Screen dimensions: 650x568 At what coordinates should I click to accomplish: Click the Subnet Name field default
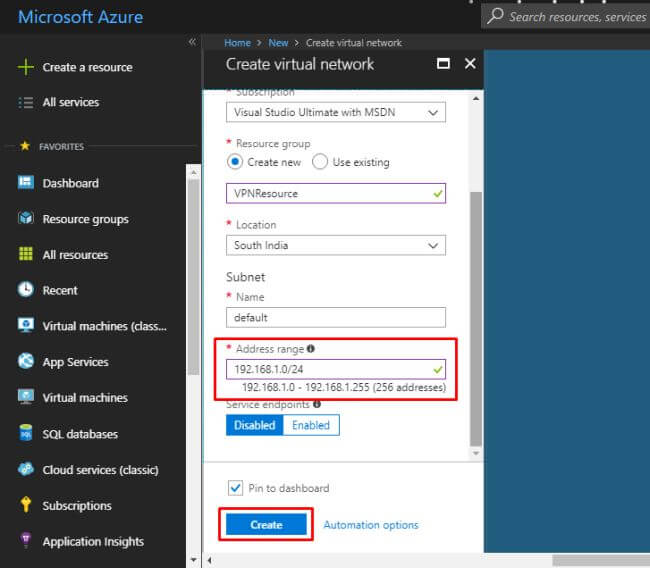(336, 318)
